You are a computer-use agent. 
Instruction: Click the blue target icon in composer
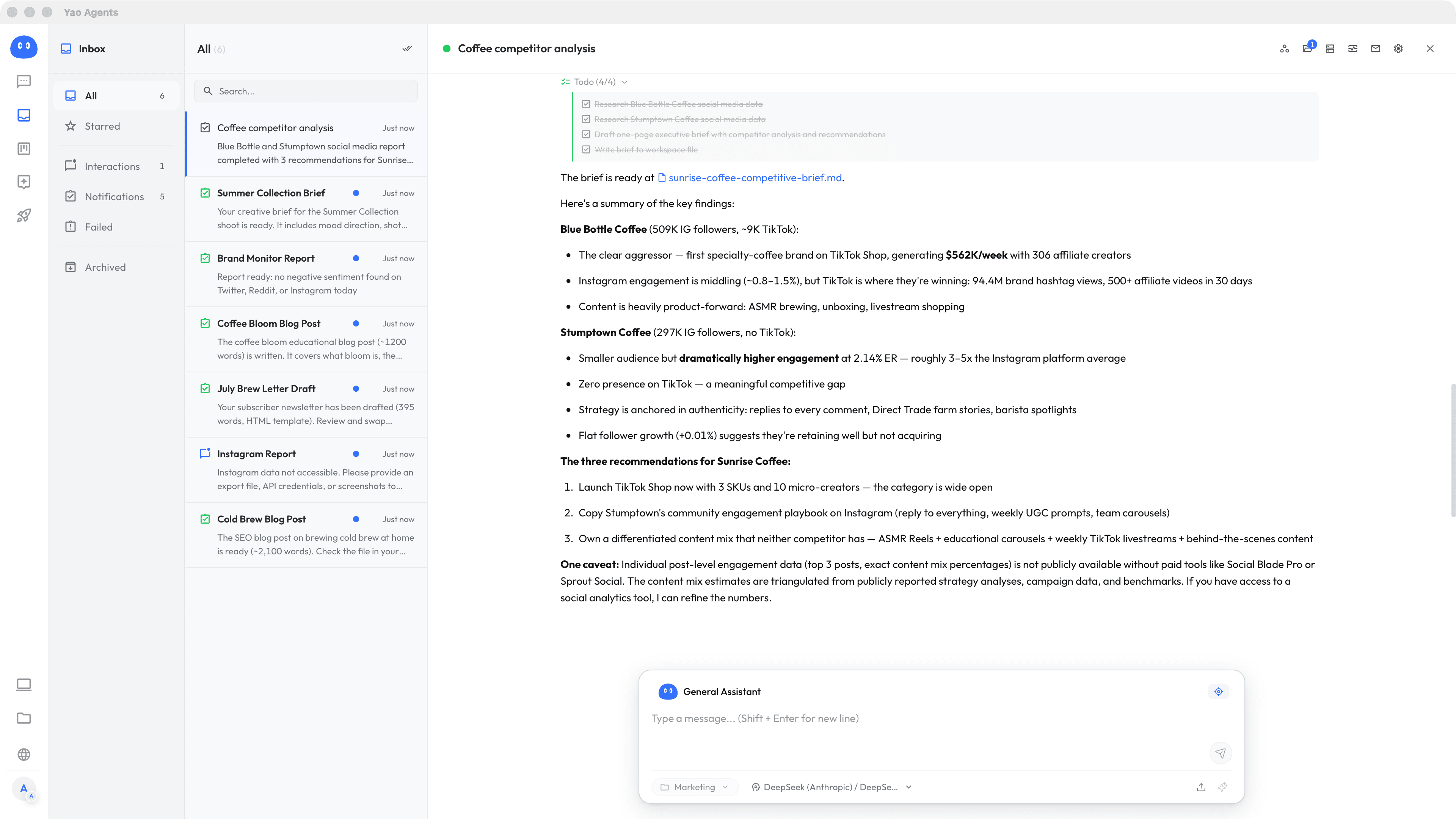1219,691
